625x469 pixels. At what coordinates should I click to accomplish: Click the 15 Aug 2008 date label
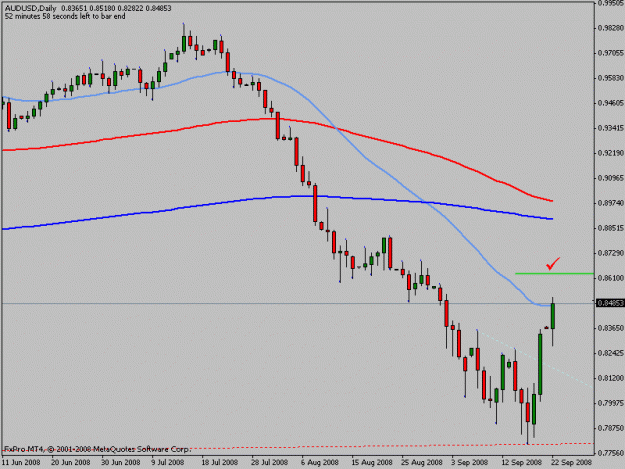372,463
